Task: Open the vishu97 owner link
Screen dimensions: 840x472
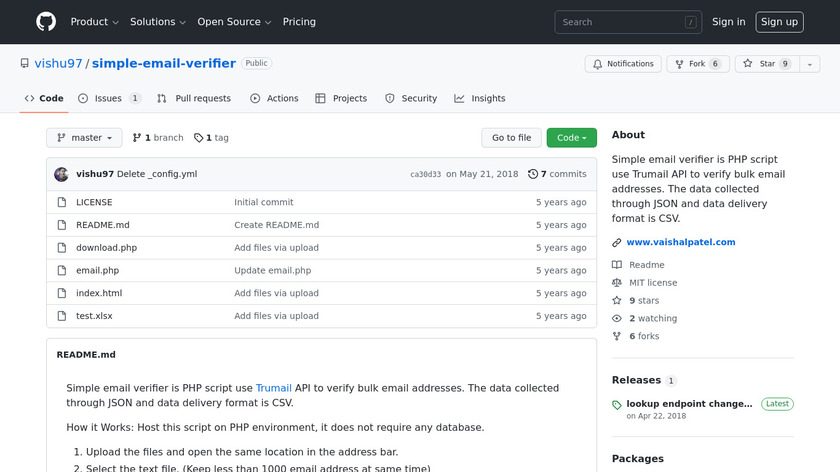Action: (58, 63)
